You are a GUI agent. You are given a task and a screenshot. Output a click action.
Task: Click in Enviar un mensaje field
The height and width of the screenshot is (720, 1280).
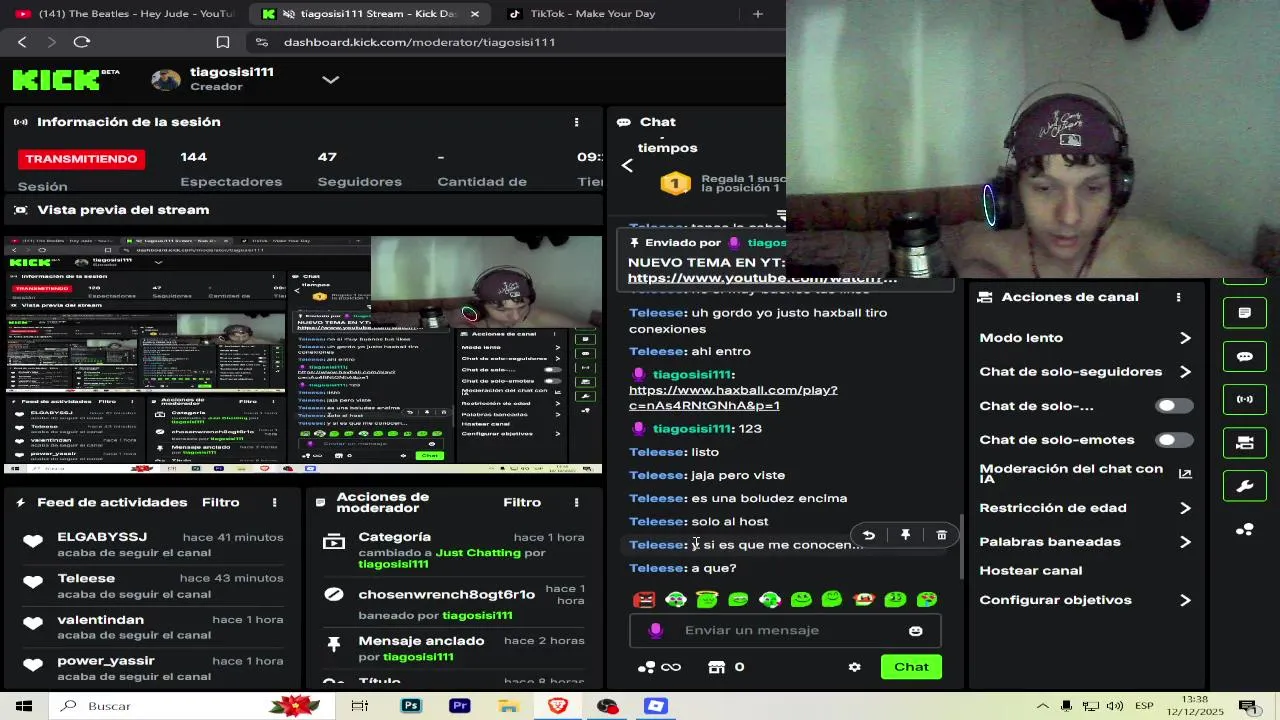tap(785, 631)
